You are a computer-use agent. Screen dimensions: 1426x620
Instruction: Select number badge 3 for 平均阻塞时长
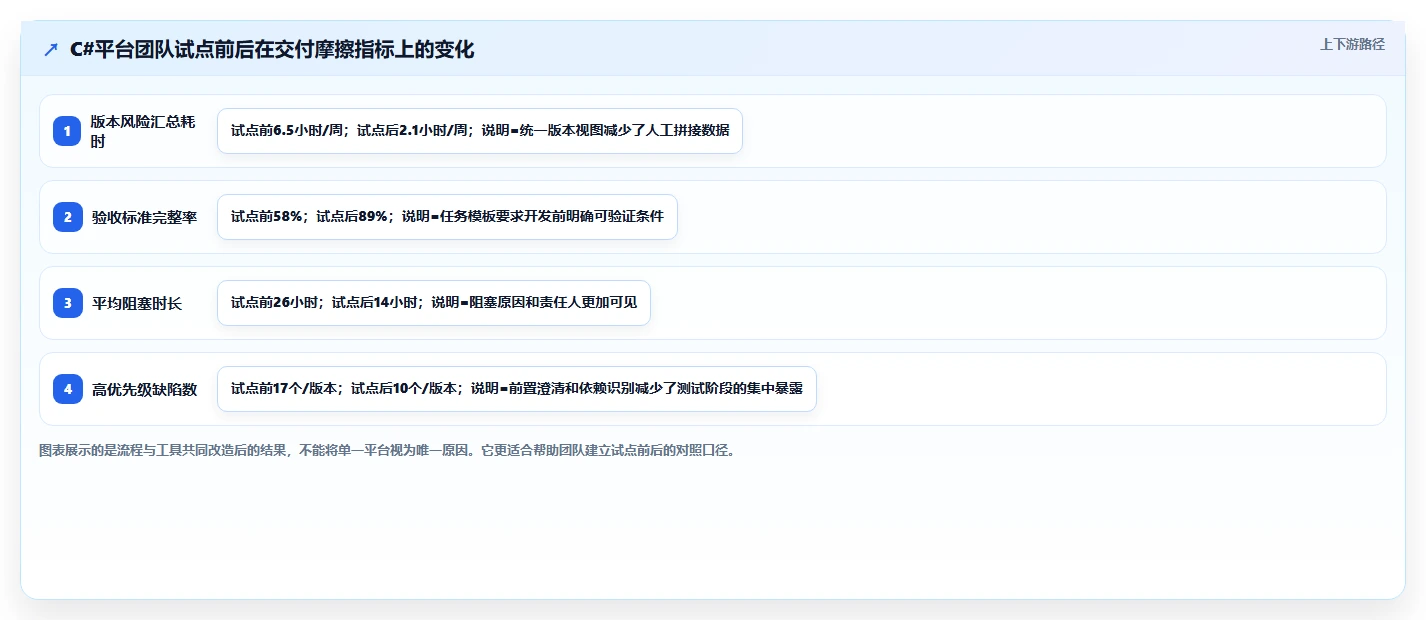(68, 303)
